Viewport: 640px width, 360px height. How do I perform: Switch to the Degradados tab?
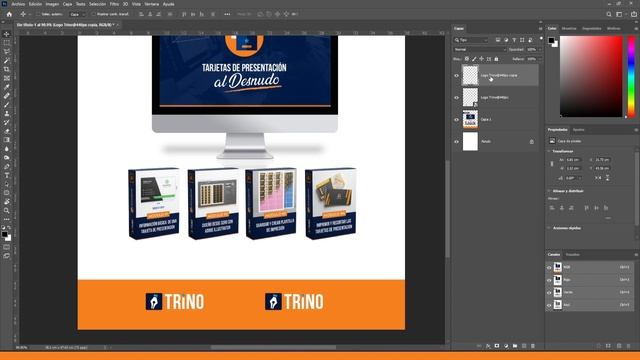coord(592,29)
